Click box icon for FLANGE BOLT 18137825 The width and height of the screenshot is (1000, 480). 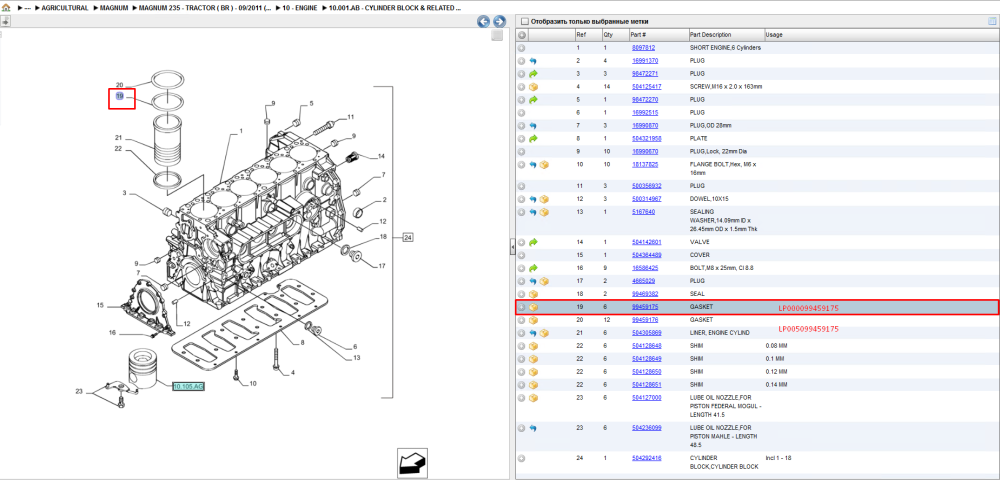click(x=544, y=164)
